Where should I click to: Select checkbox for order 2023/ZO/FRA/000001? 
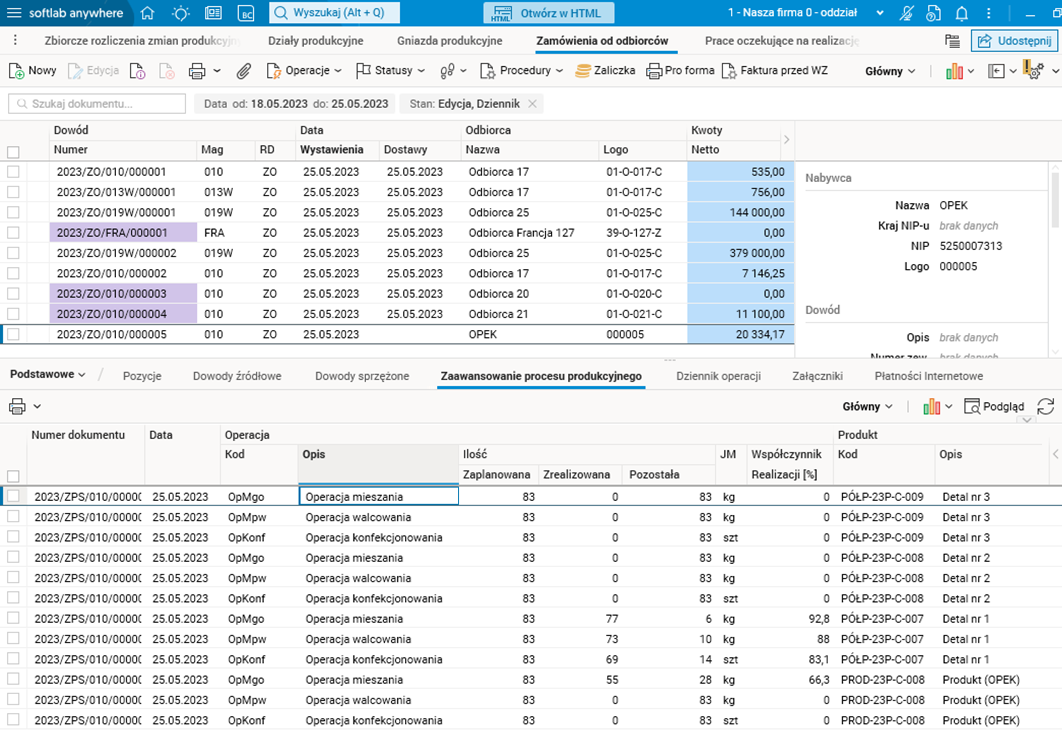coord(13,232)
